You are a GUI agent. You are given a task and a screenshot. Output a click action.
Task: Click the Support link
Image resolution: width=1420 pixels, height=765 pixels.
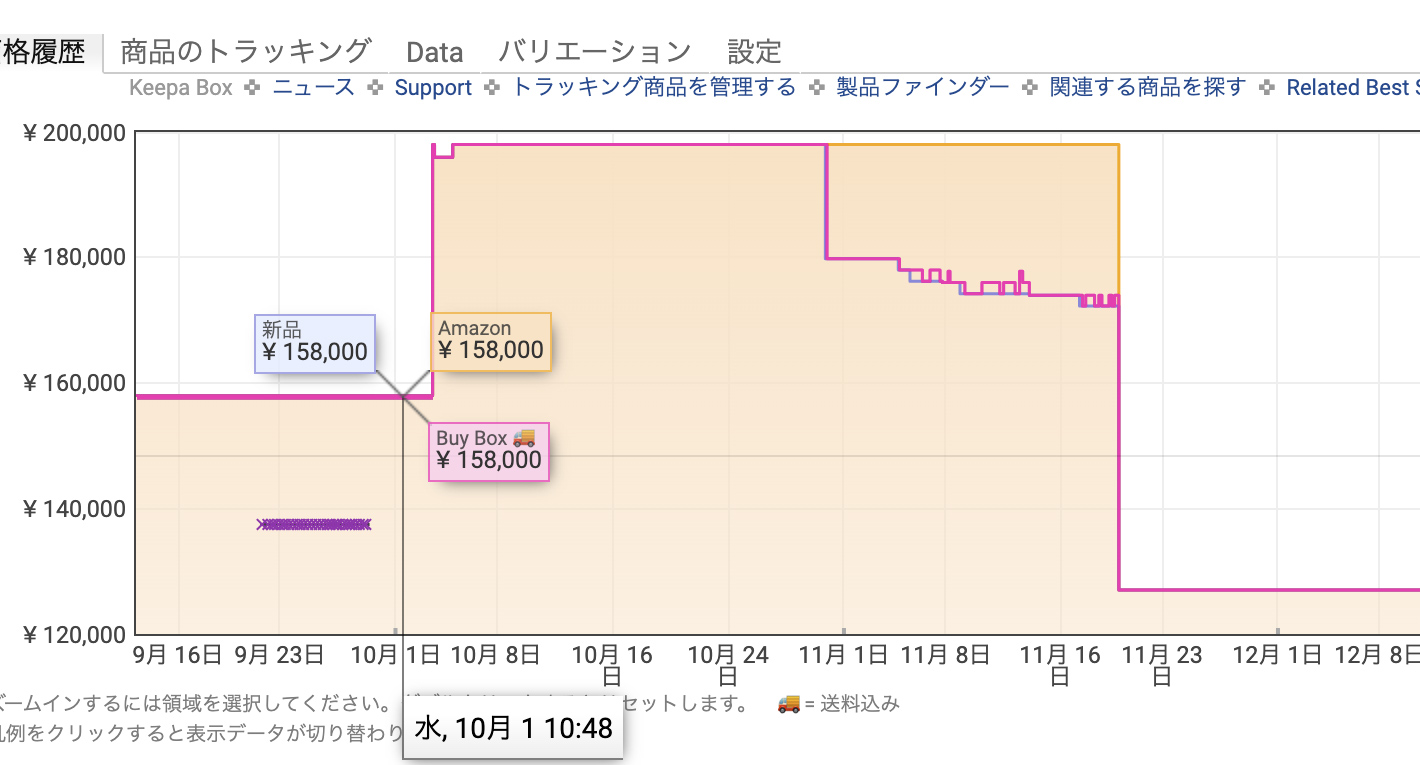pyautogui.click(x=433, y=88)
